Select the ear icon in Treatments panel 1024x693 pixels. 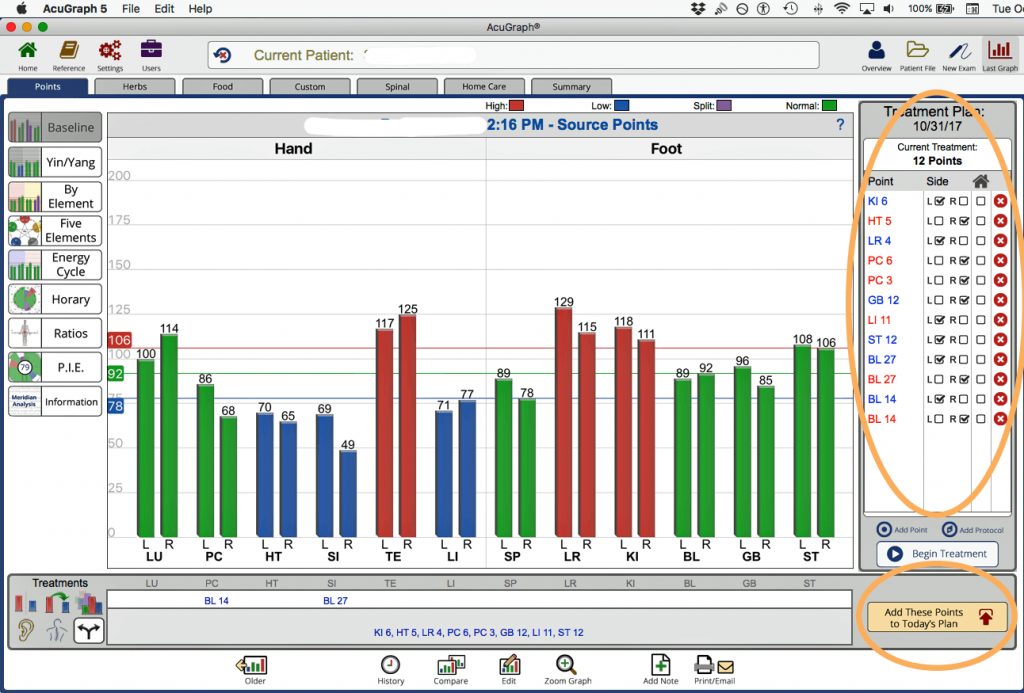pos(26,630)
